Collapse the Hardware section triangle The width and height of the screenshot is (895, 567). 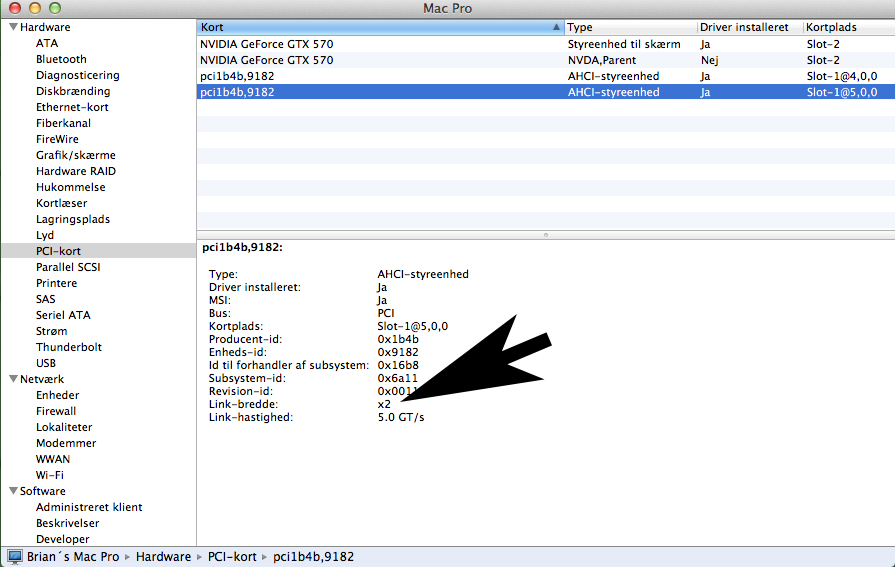[13, 27]
